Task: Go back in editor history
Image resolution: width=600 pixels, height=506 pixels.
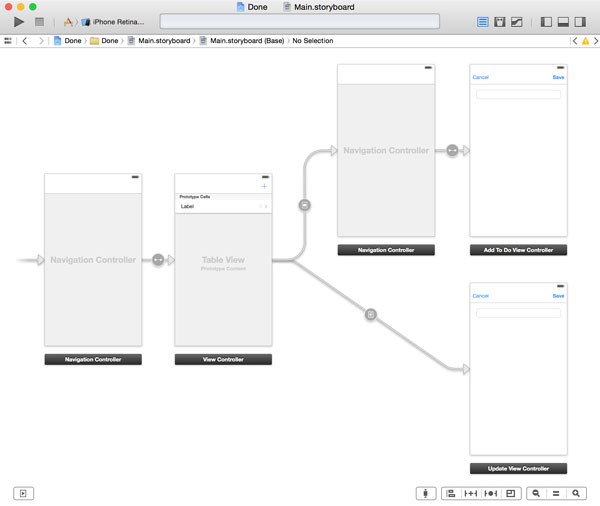Action: 25,41
